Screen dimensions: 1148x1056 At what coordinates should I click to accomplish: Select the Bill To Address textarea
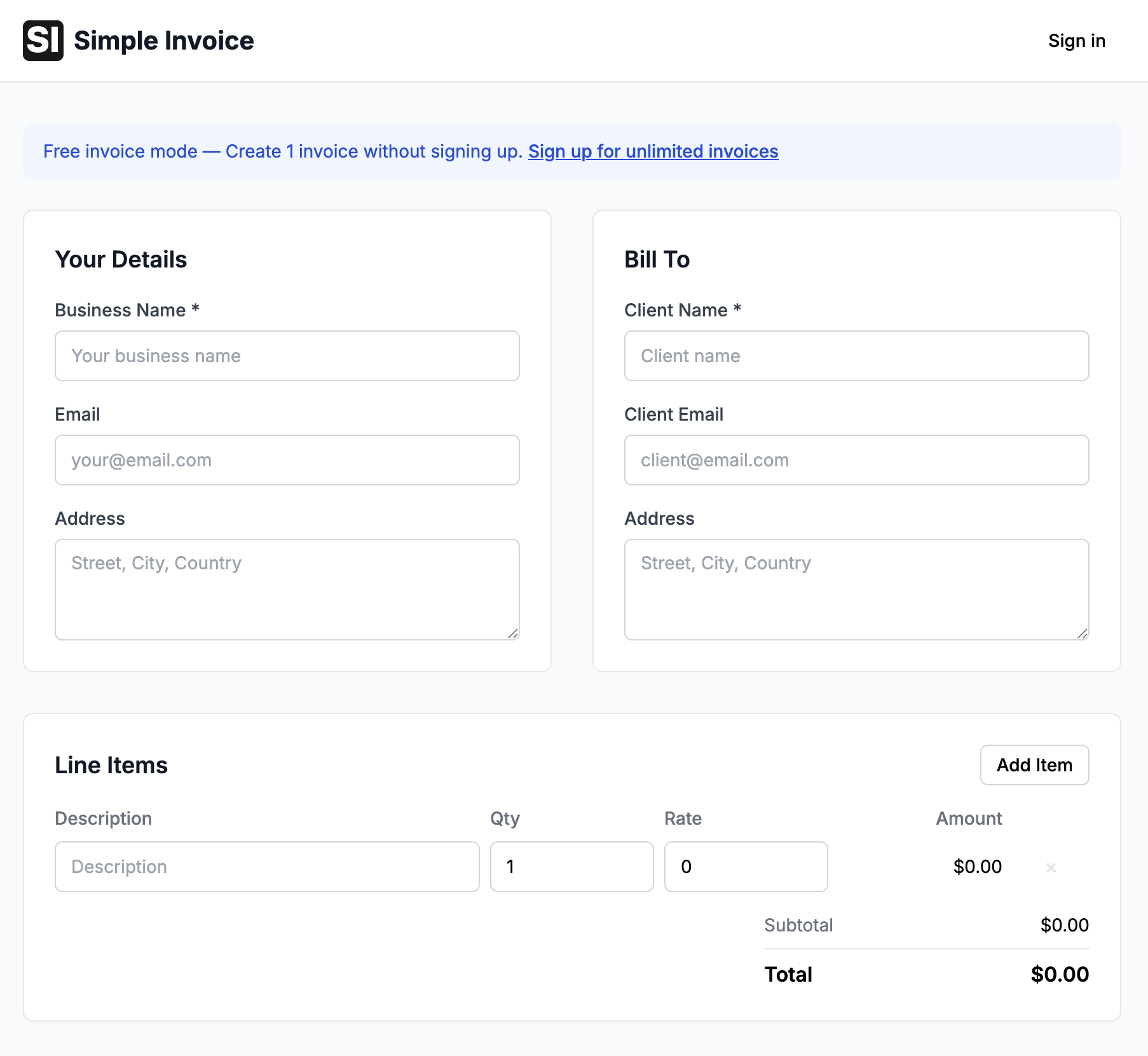[856, 589]
